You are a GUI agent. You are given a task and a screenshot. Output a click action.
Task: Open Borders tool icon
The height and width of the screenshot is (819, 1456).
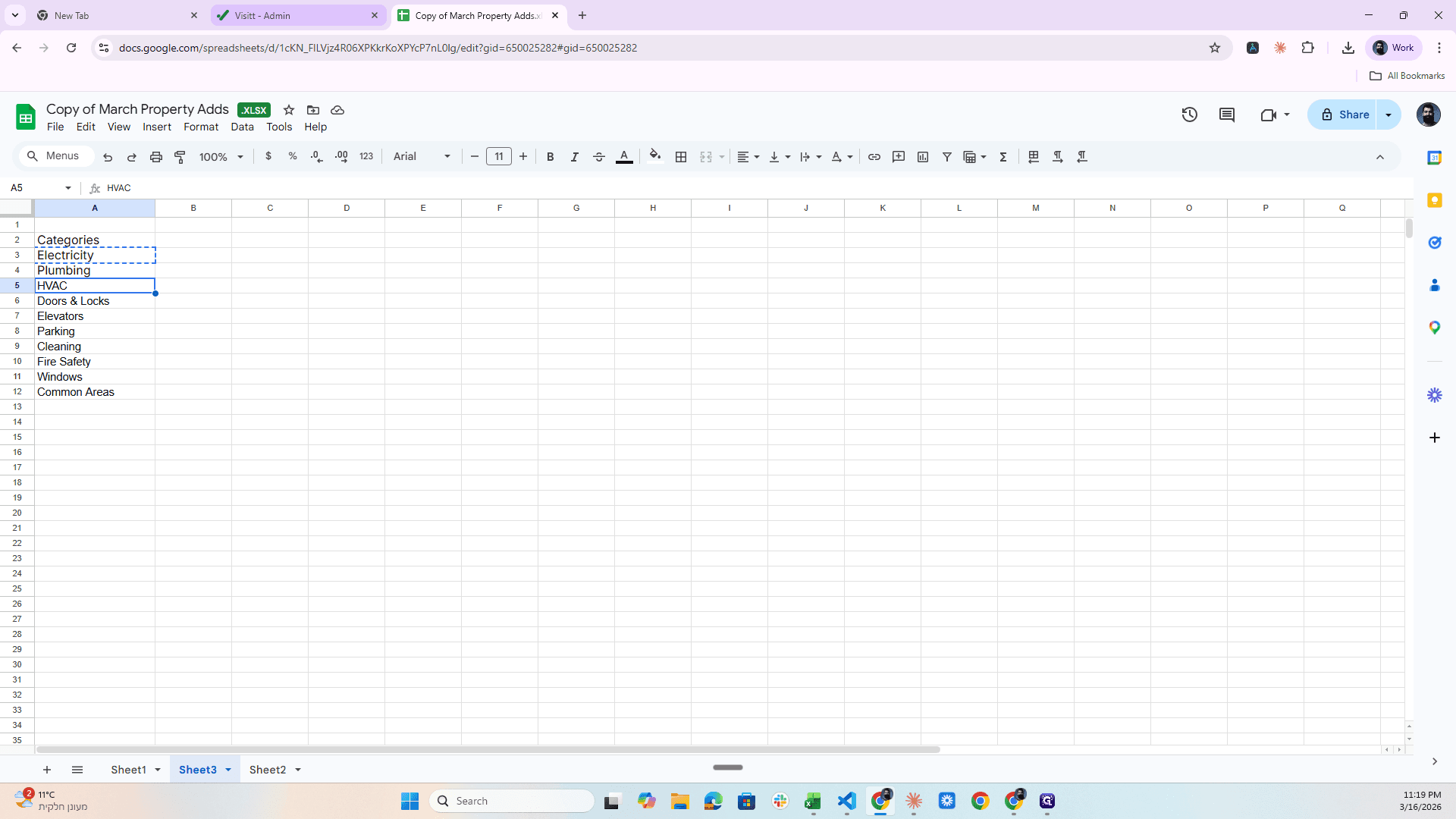coord(681,157)
